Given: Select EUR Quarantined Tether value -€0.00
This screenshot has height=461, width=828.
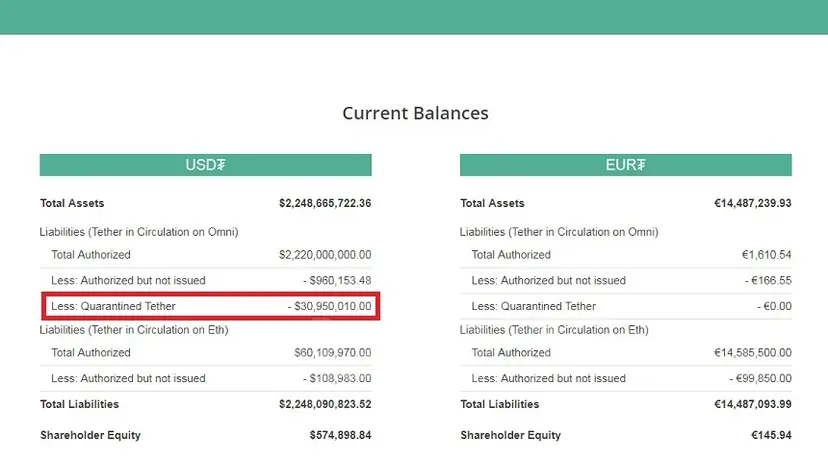Looking at the screenshot, I should tap(774, 306).
